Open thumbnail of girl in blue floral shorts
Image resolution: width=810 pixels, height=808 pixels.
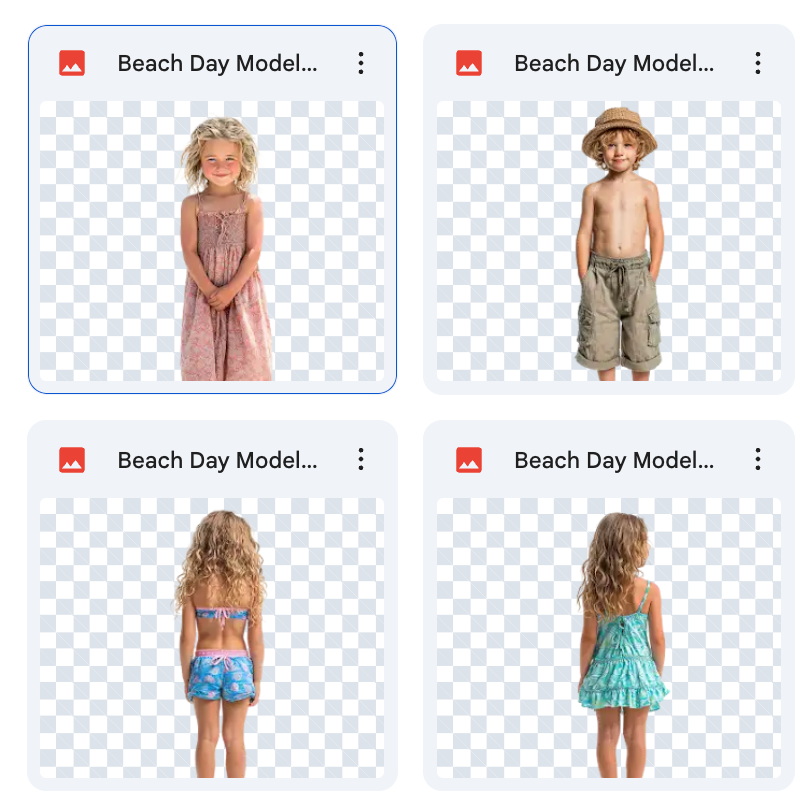[x=212, y=638]
